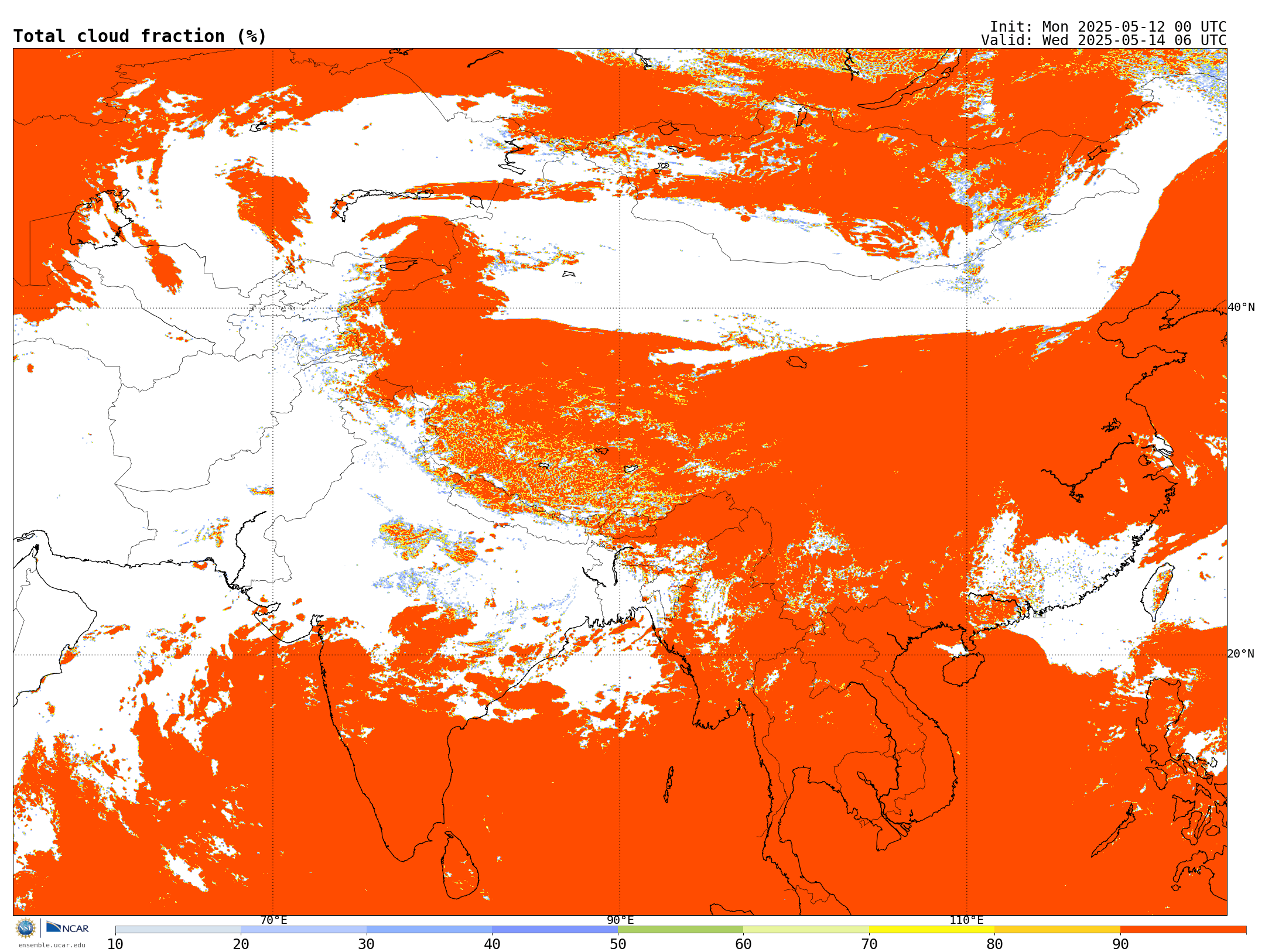Click the 90°E longitude label
This screenshot has height=952, width=1265.
(x=620, y=920)
